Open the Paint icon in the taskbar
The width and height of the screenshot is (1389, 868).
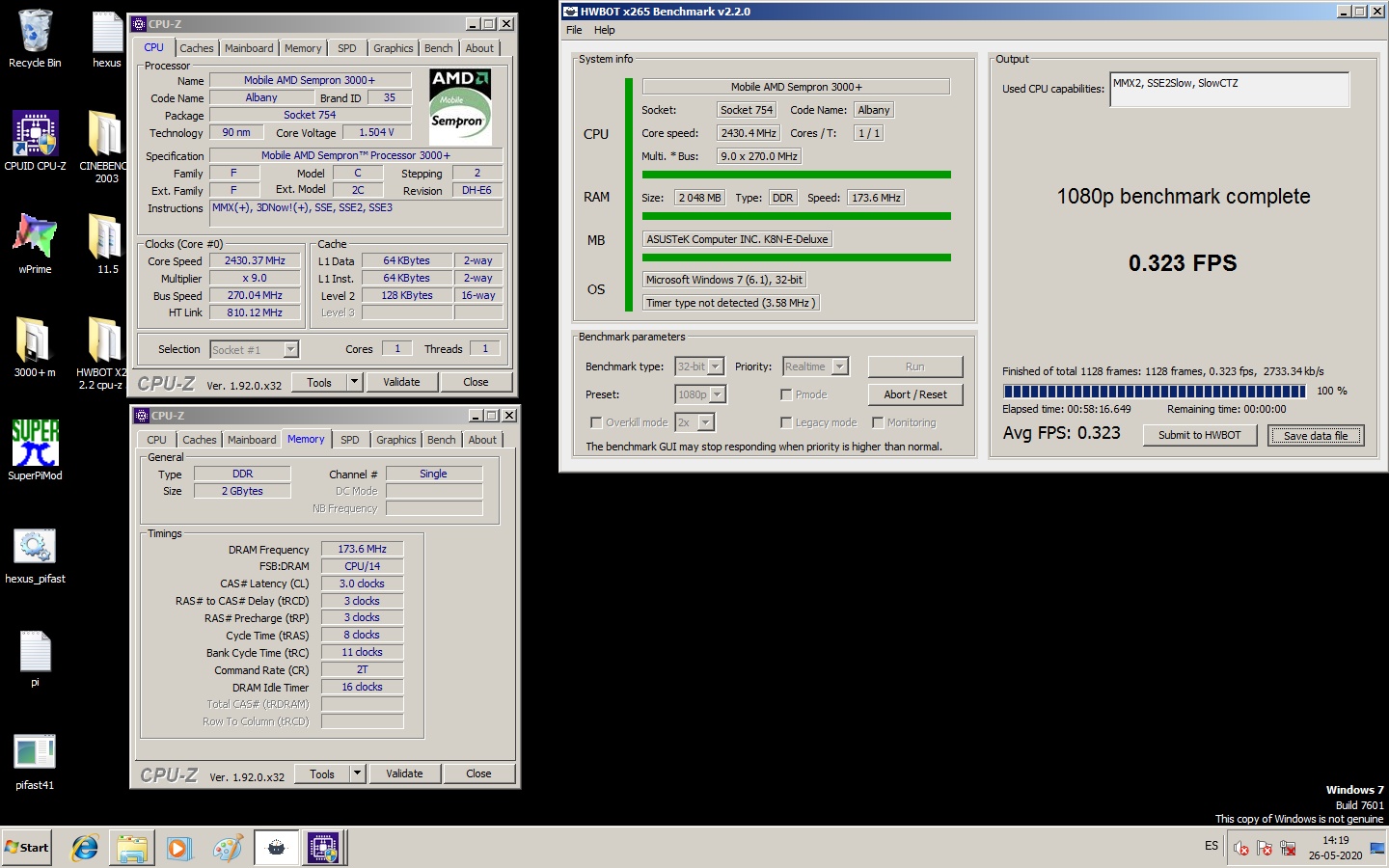(228, 848)
